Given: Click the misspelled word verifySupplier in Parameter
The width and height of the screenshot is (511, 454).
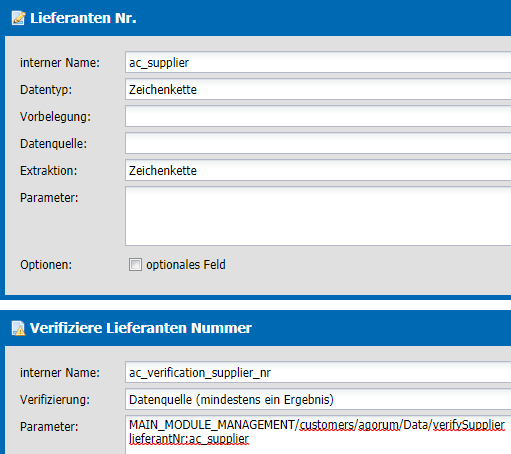Looking at the screenshot, I should coord(468,425).
